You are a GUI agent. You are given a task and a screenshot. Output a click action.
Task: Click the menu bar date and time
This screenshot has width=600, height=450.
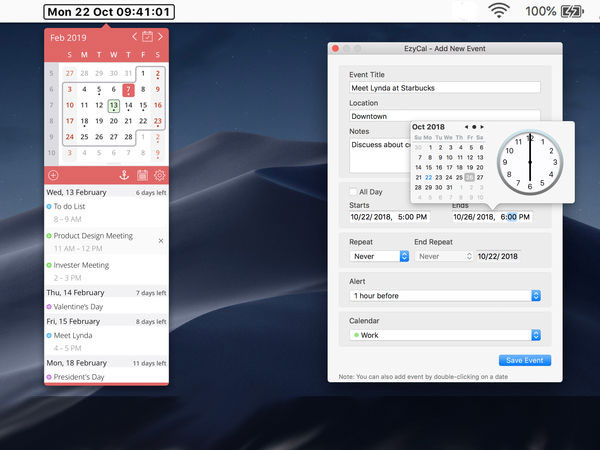[x=109, y=12]
